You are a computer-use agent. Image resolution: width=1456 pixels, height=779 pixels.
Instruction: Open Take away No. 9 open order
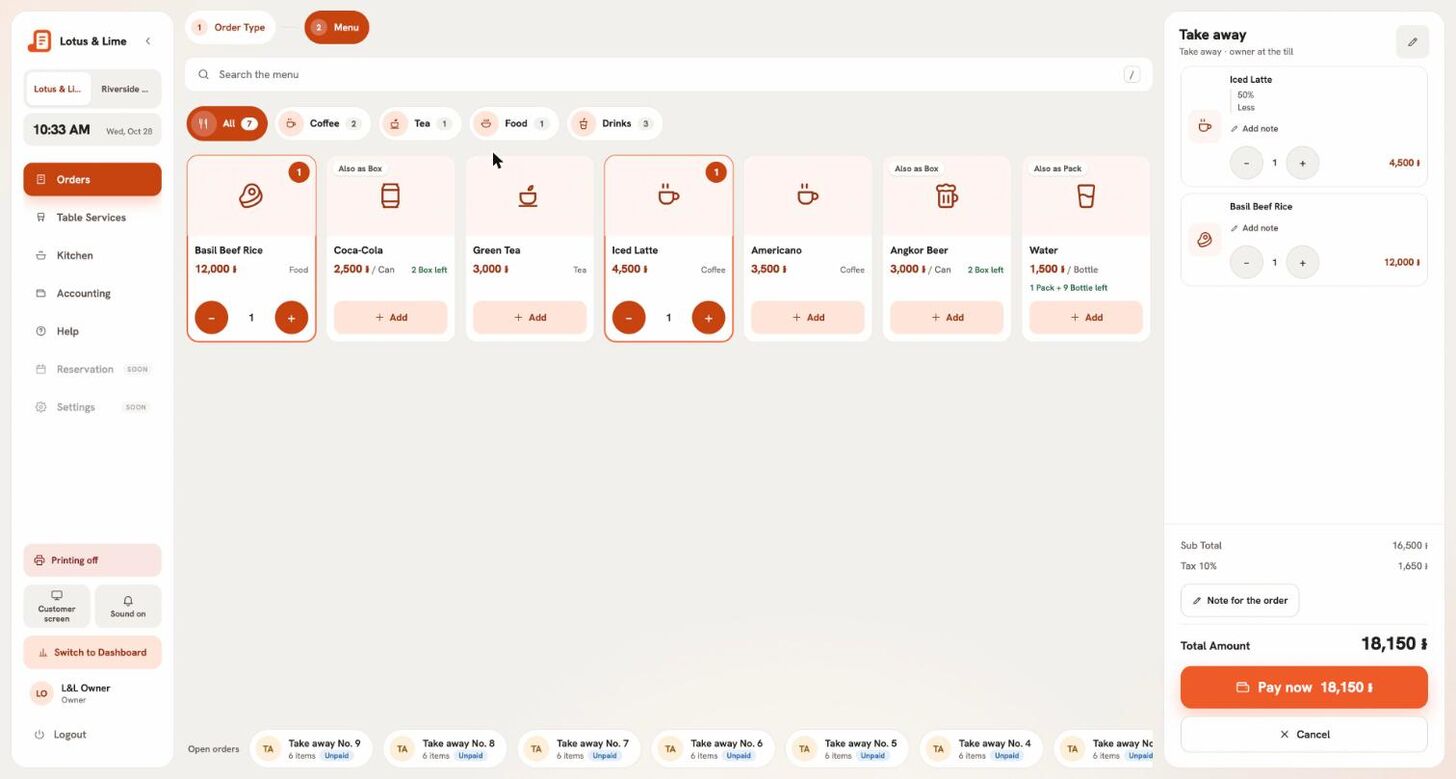pos(311,748)
